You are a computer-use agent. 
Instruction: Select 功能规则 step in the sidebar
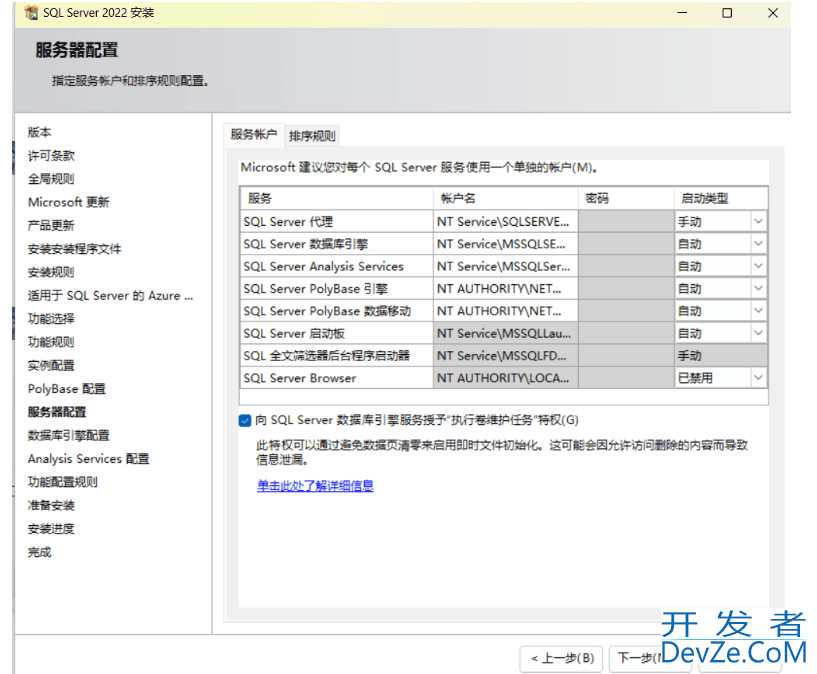click(51, 342)
